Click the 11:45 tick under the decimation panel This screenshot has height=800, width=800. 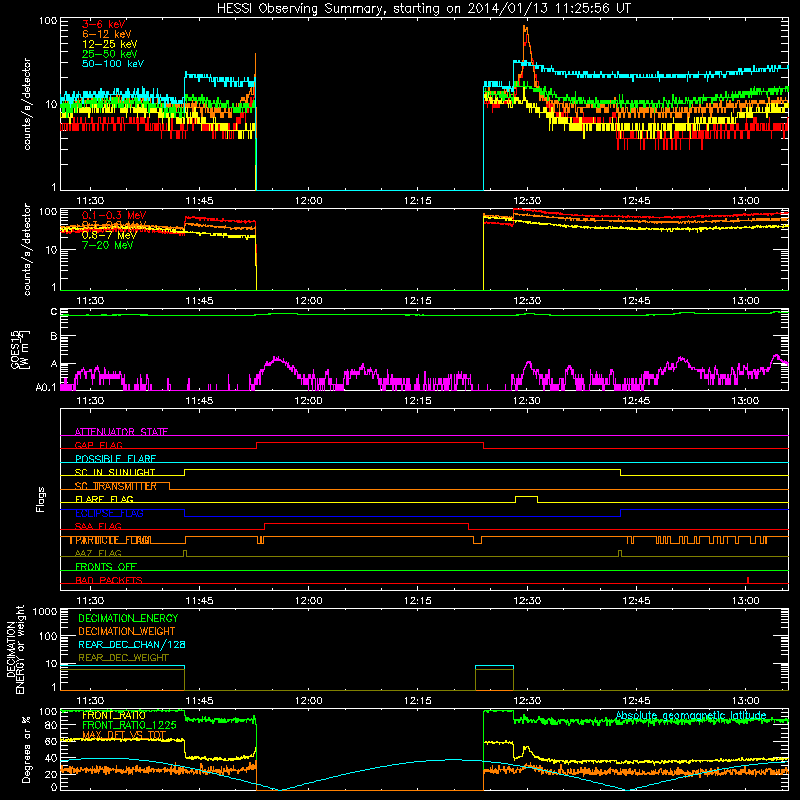click(x=199, y=701)
